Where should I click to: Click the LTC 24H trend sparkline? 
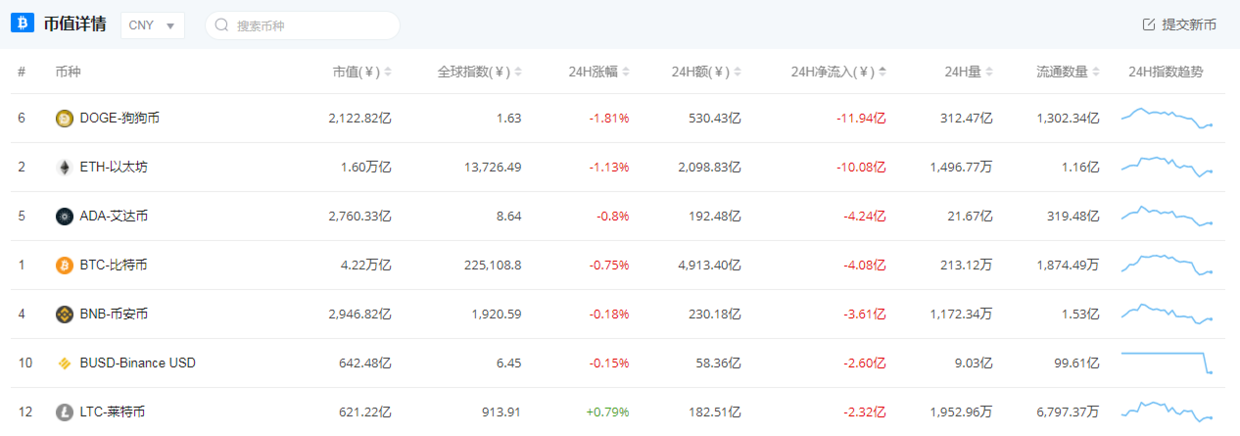pos(1167,411)
